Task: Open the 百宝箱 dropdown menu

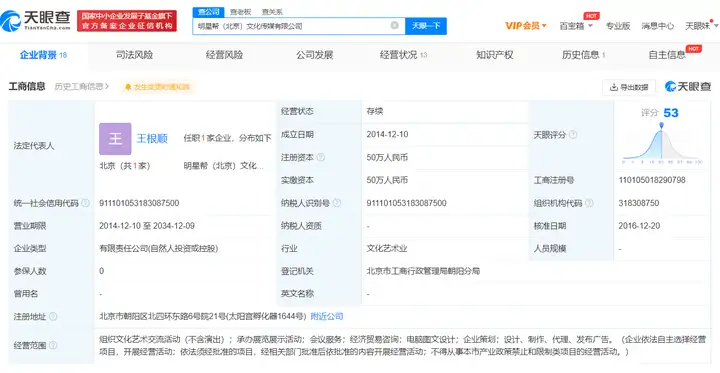Action: tap(576, 26)
